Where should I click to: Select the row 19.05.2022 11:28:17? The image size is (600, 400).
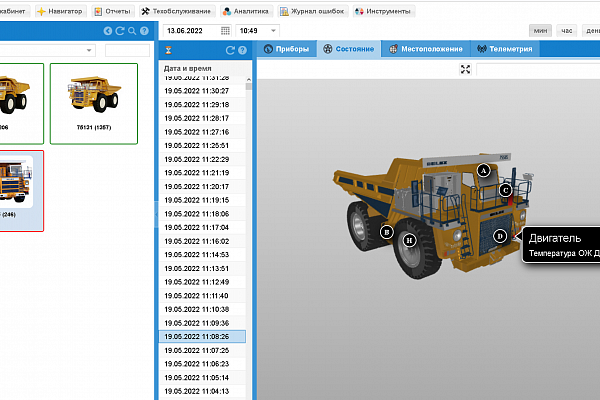pos(202,118)
